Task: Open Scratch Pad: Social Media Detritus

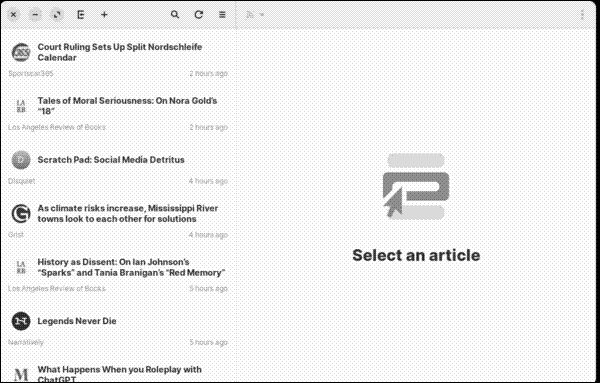Action: pyautogui.click(x=111, y=160)
